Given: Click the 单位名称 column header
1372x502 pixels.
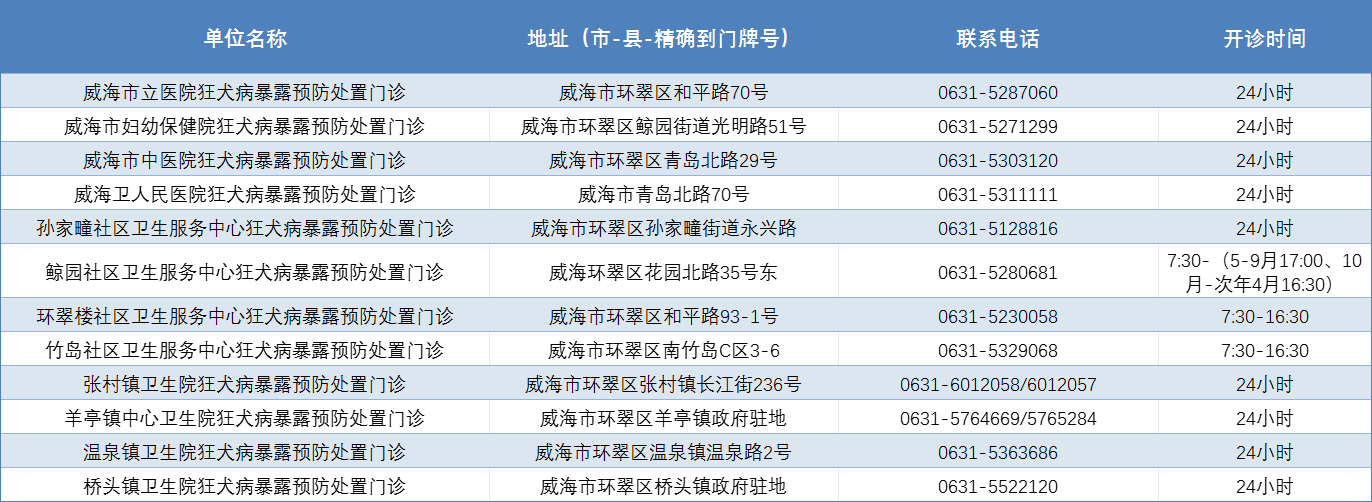Looking at the screenshot, I should coord(245,38).
